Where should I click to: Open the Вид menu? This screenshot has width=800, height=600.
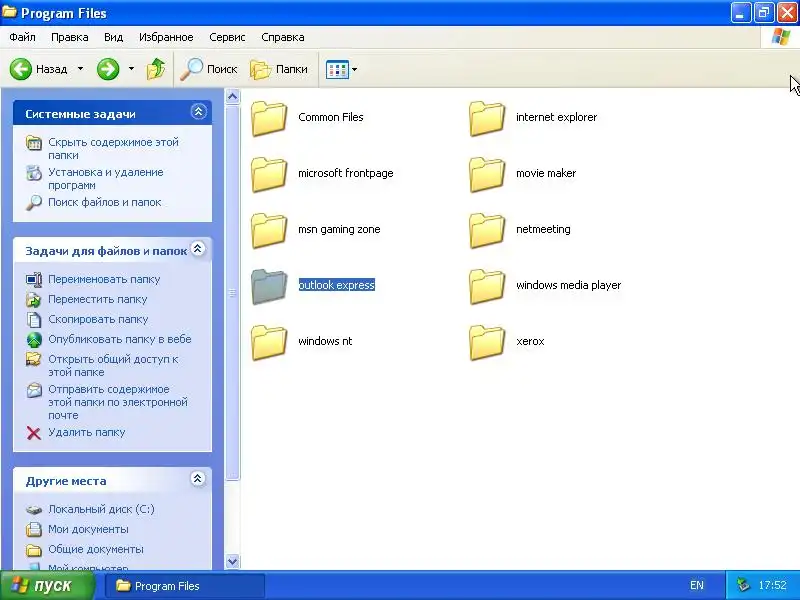click(x=113, y=37)
